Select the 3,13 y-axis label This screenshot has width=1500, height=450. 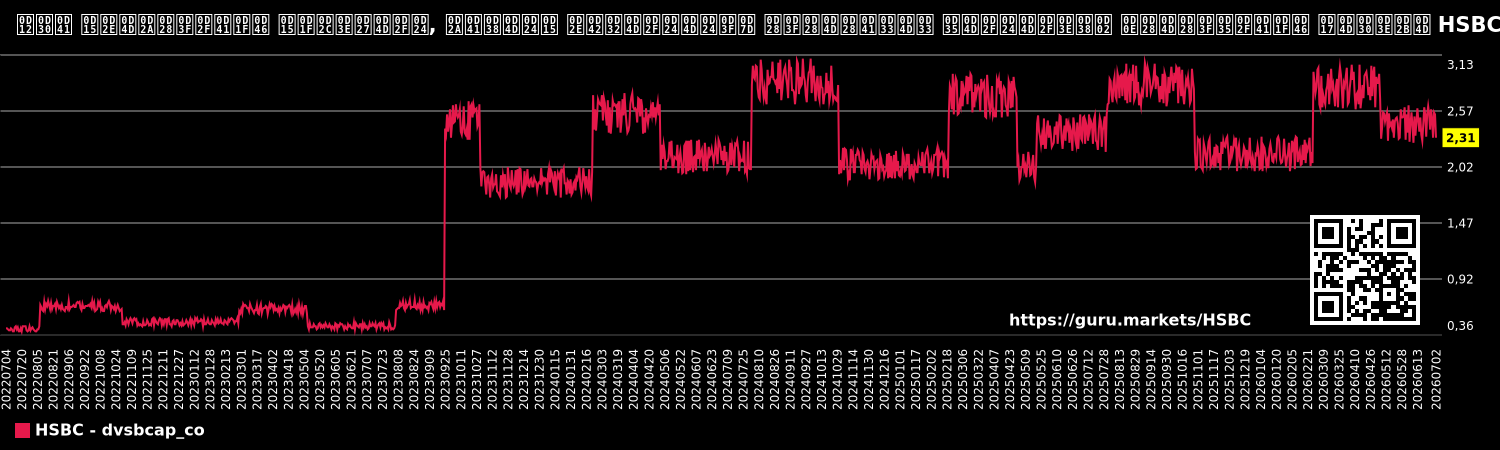tap(1460, 65)
